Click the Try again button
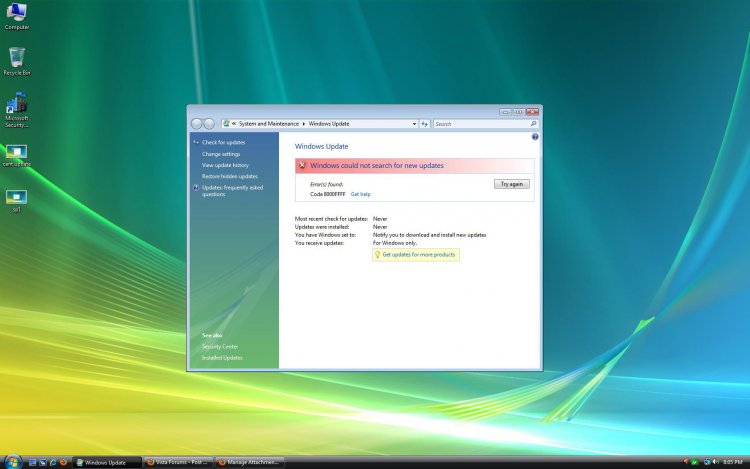Viewport: 750px width, 469px height. pyautogui.click(x=512, y=184)
